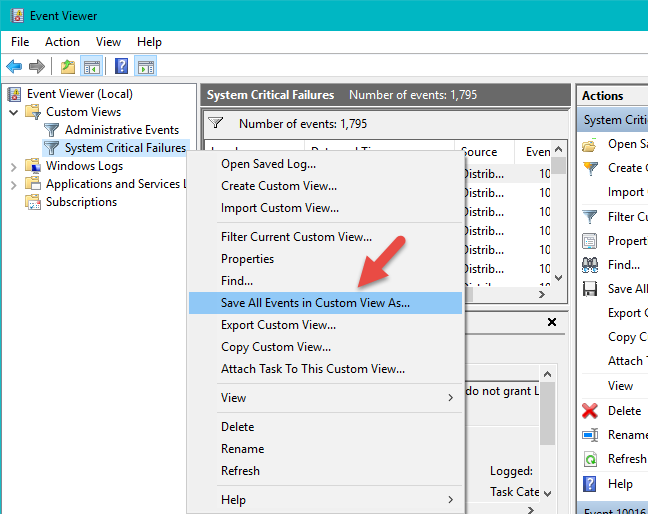
Task: Select Applications and Services Logs folder
Action: click(116, 184)
